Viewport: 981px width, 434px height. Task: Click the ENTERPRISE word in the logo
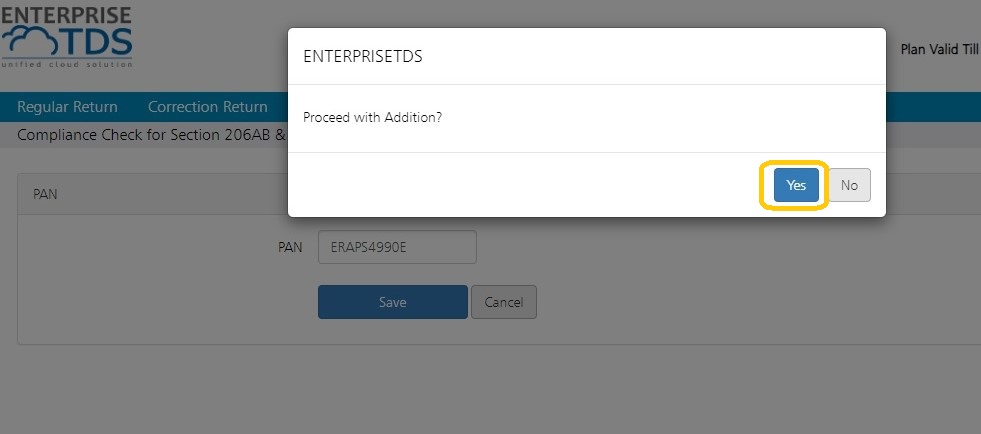[67, 15]
